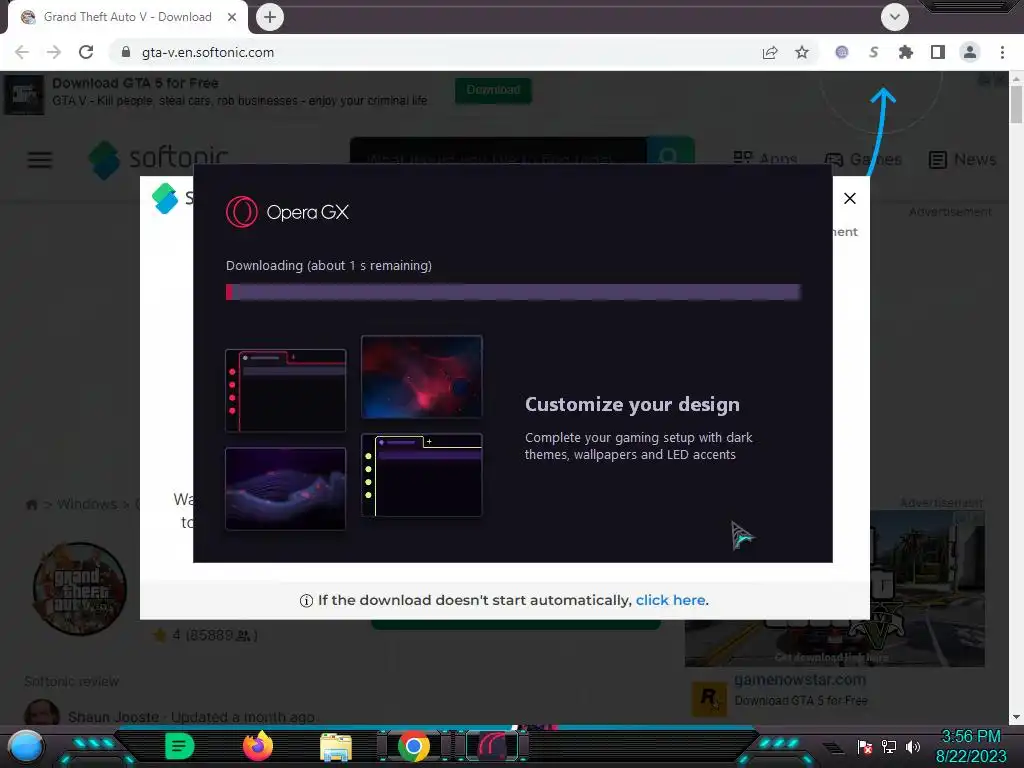Close the download popup with X

pos(850,199)
